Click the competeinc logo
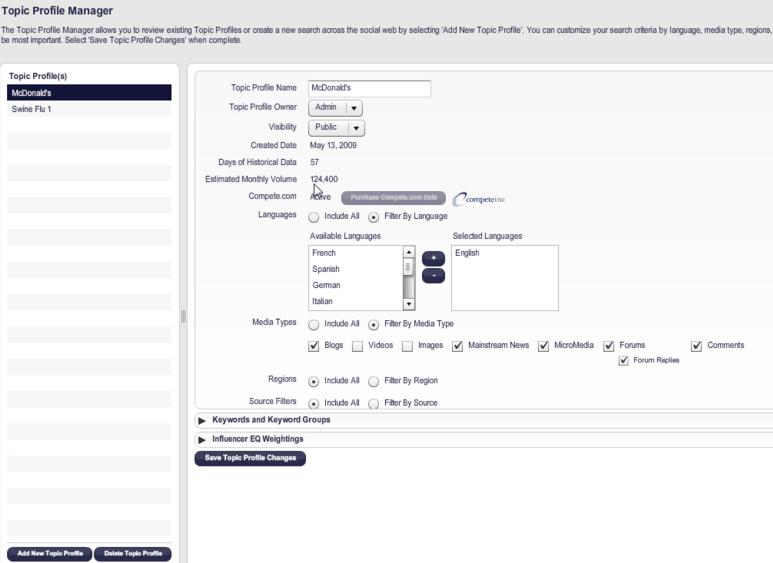Viewport: 773px width, 563px height. click(479, 199)
